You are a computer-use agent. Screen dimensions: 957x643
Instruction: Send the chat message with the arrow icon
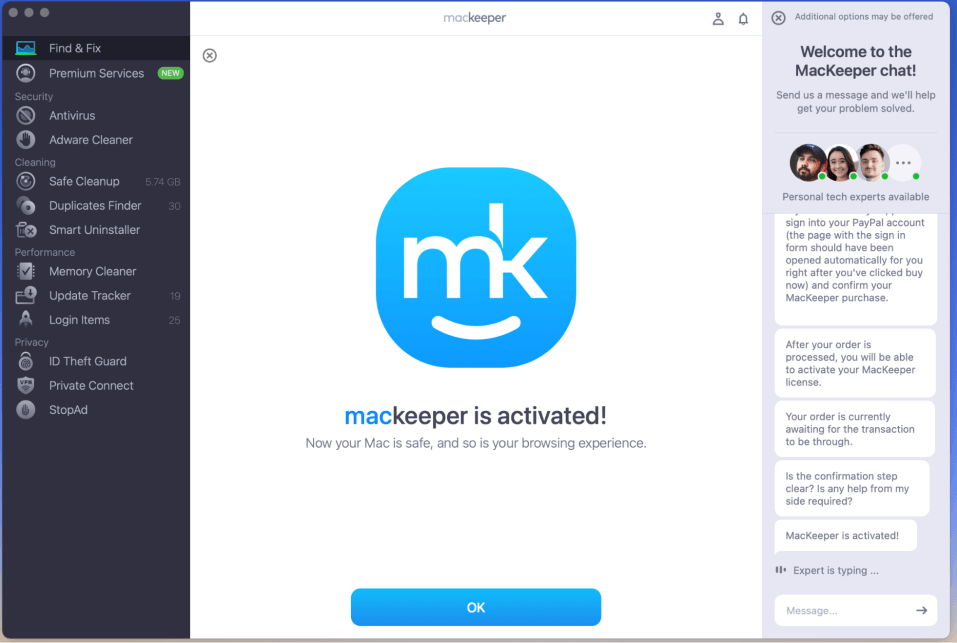[921, 610]
